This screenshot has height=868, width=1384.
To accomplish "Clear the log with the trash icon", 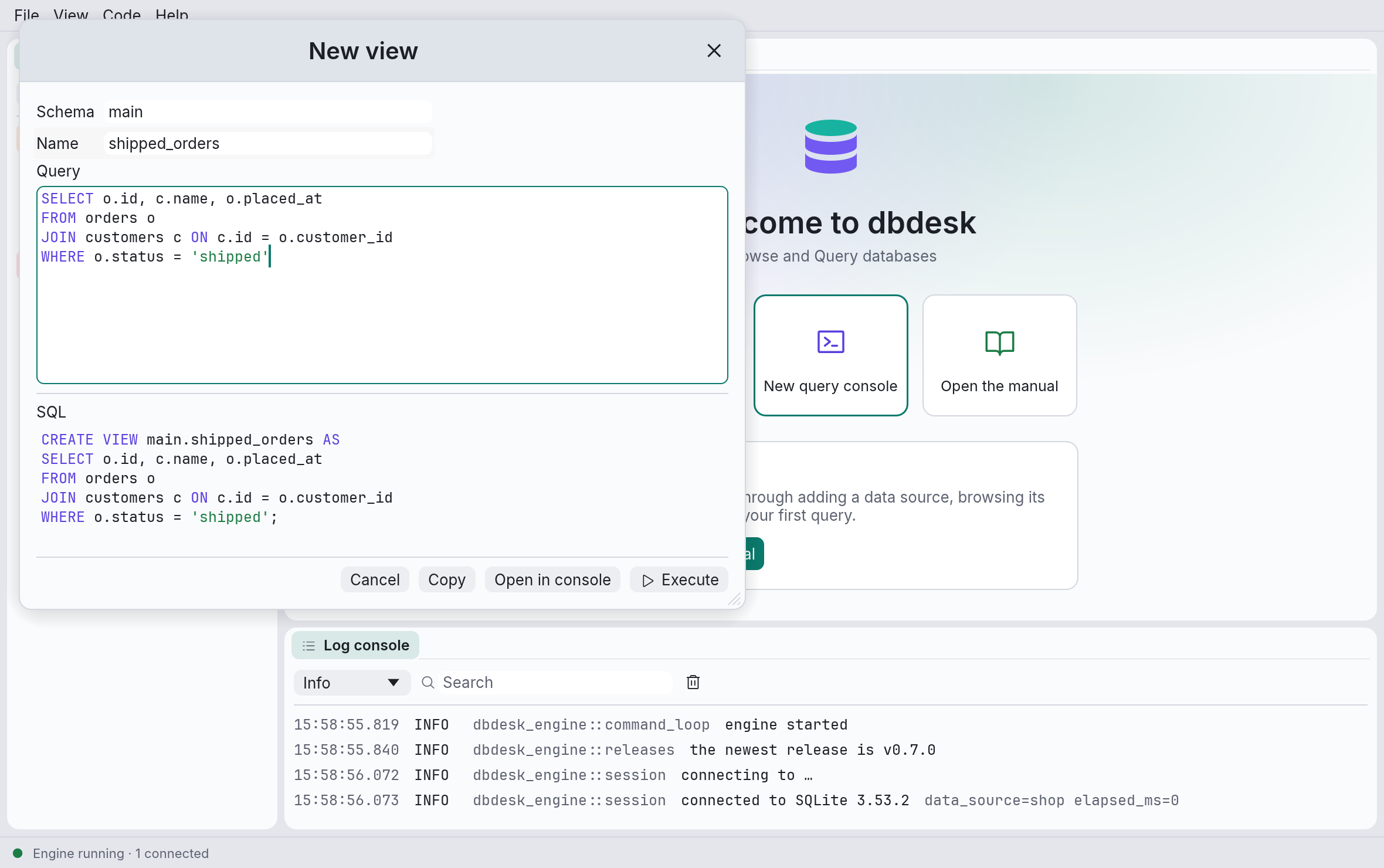I will click(693, 682).
